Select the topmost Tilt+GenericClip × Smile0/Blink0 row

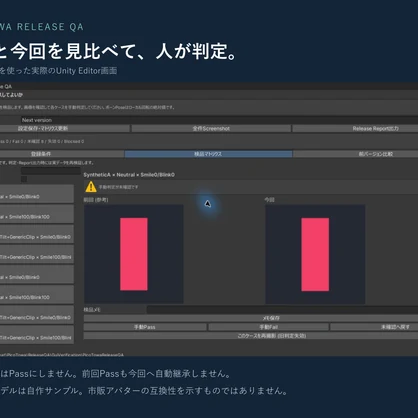coord(37,234)
